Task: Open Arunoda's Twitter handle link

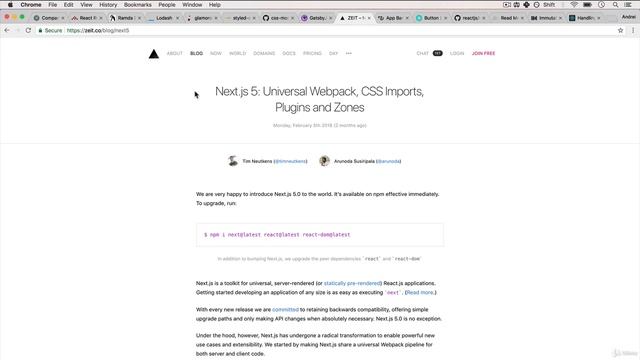Action: [x=388, y=161]
